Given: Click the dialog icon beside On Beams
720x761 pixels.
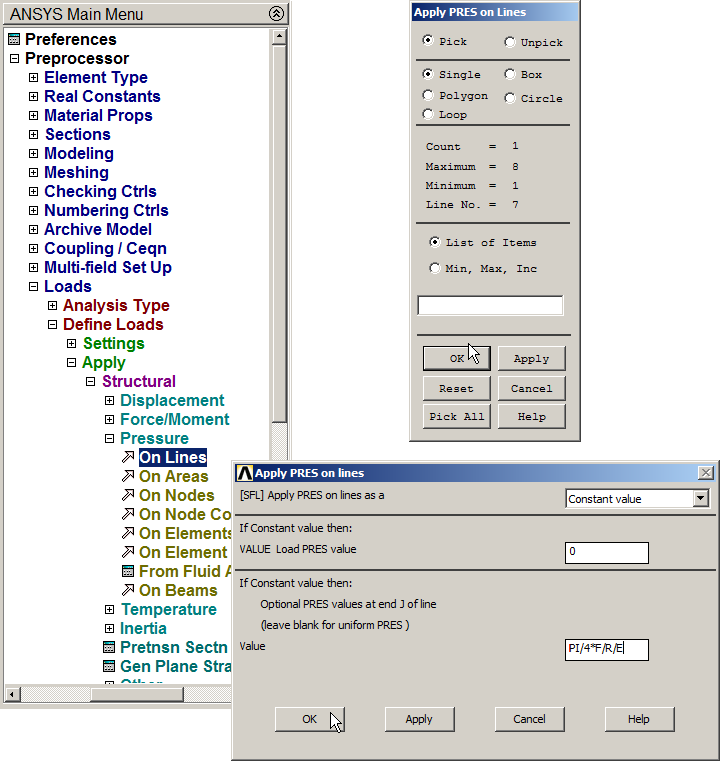Looking at the screenshot, I should [x=127, y=591].
